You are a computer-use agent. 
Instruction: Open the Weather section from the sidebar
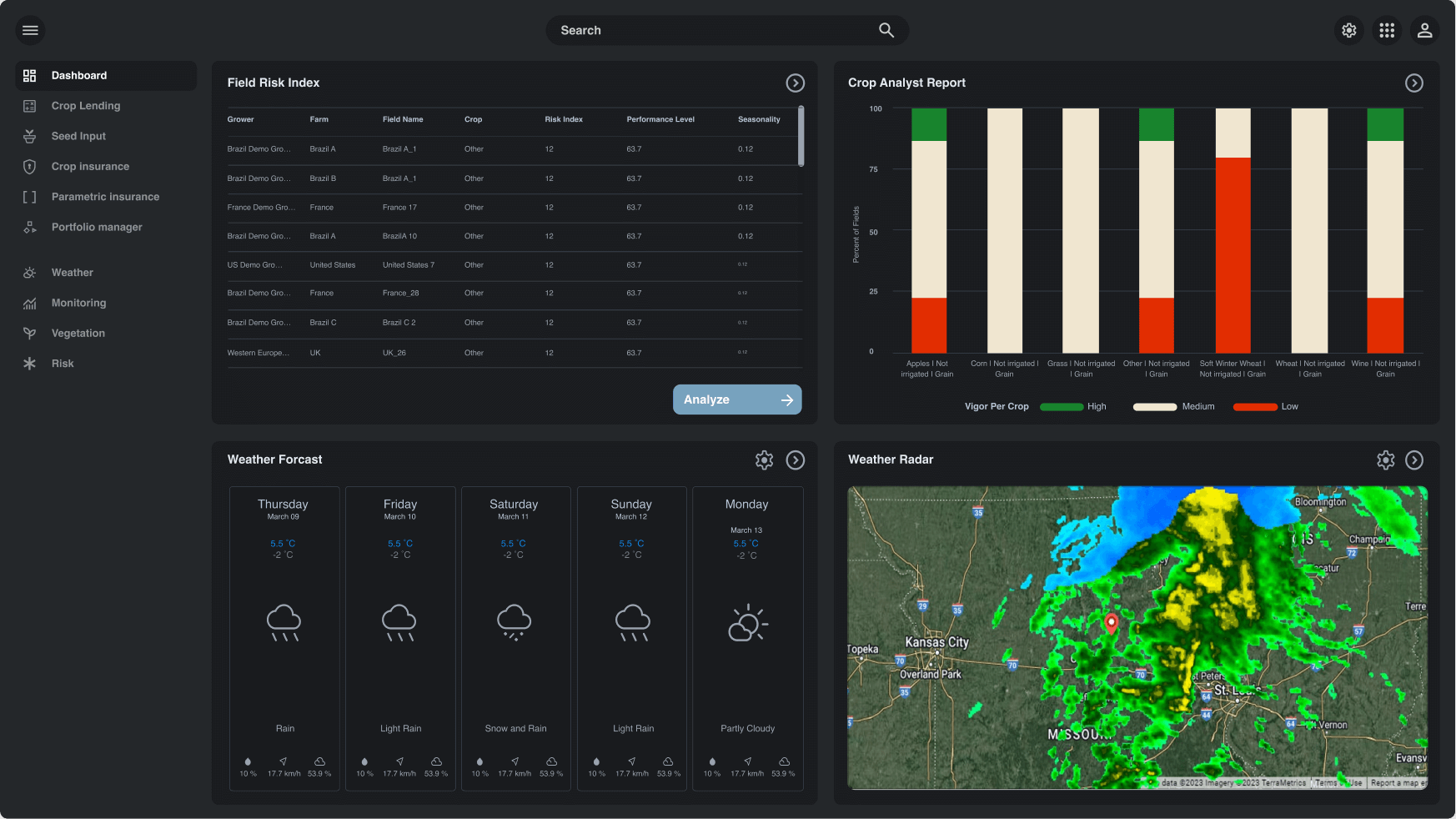pyautogui.click(x=73, y=272)
